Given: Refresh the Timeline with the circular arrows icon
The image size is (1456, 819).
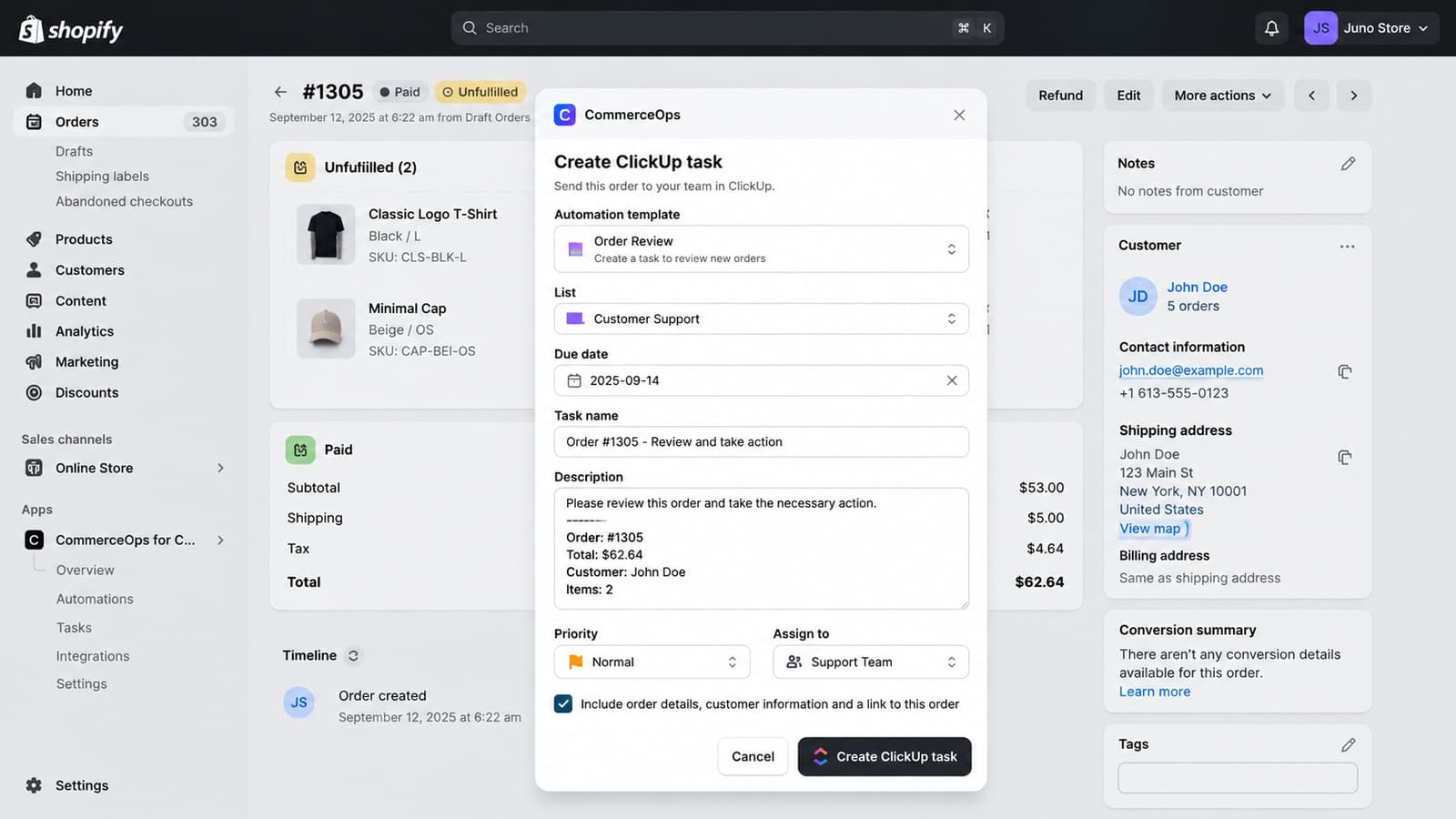Looking at the screenshot, I should click(353, 655).
